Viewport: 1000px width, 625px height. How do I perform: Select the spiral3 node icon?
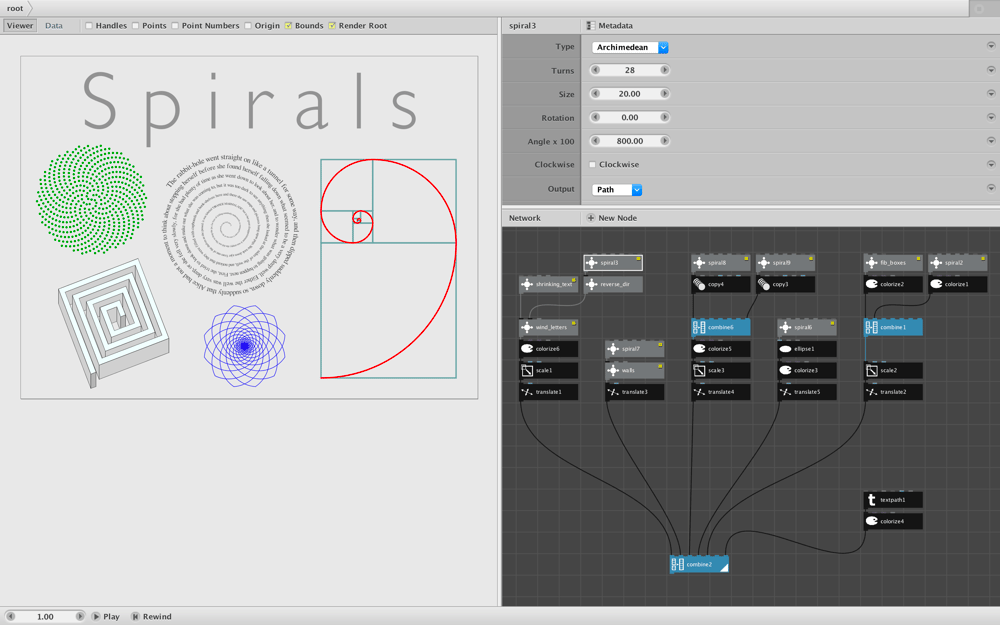(591, 263)
